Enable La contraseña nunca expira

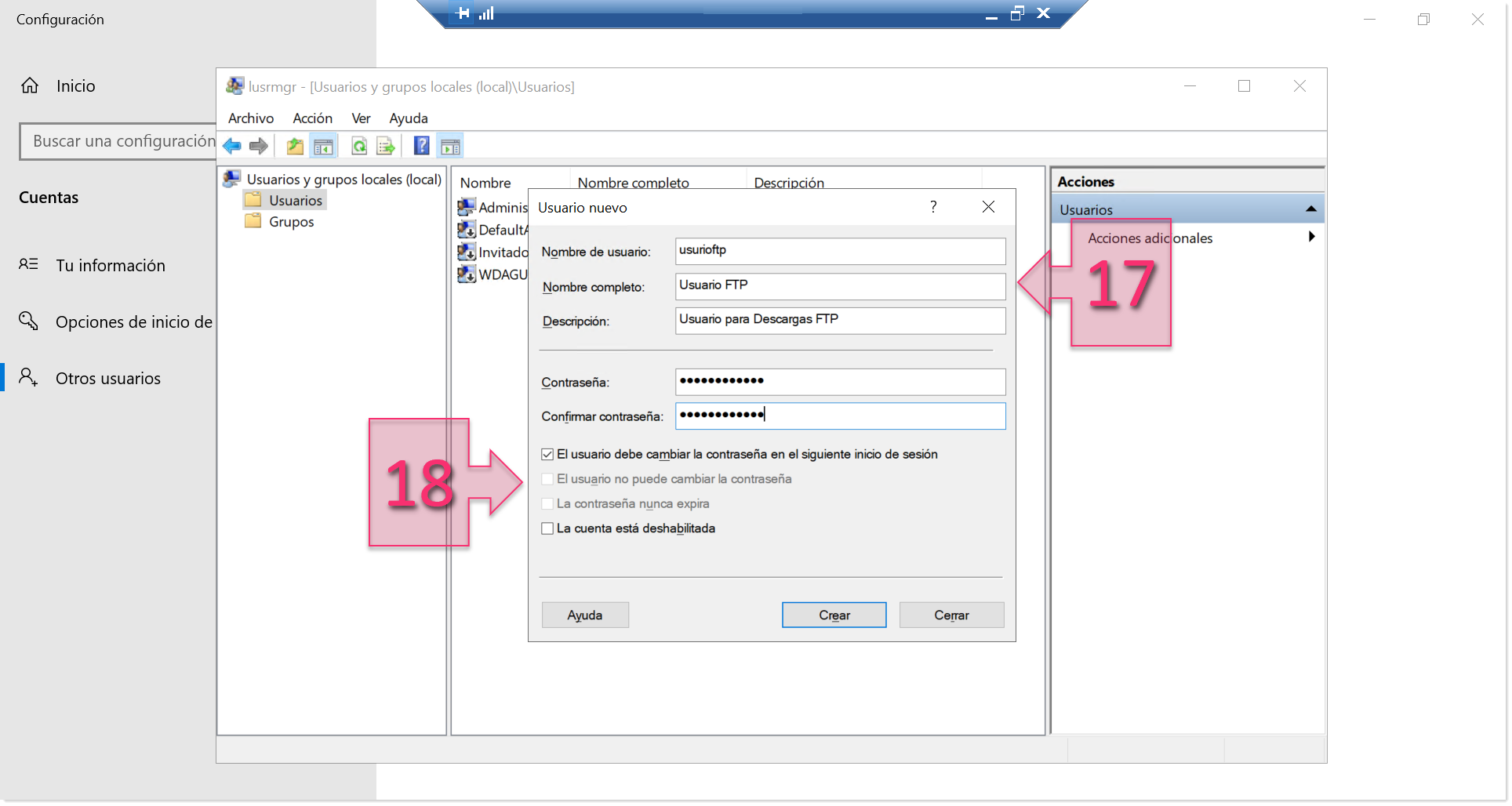pos(547,503)
